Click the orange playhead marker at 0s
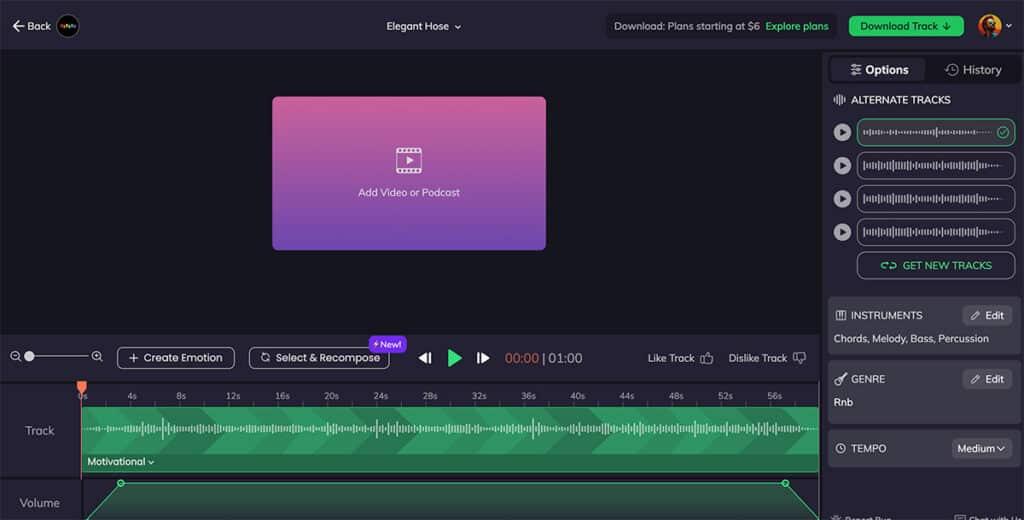The image size is (1024, 520). point(82,388)
